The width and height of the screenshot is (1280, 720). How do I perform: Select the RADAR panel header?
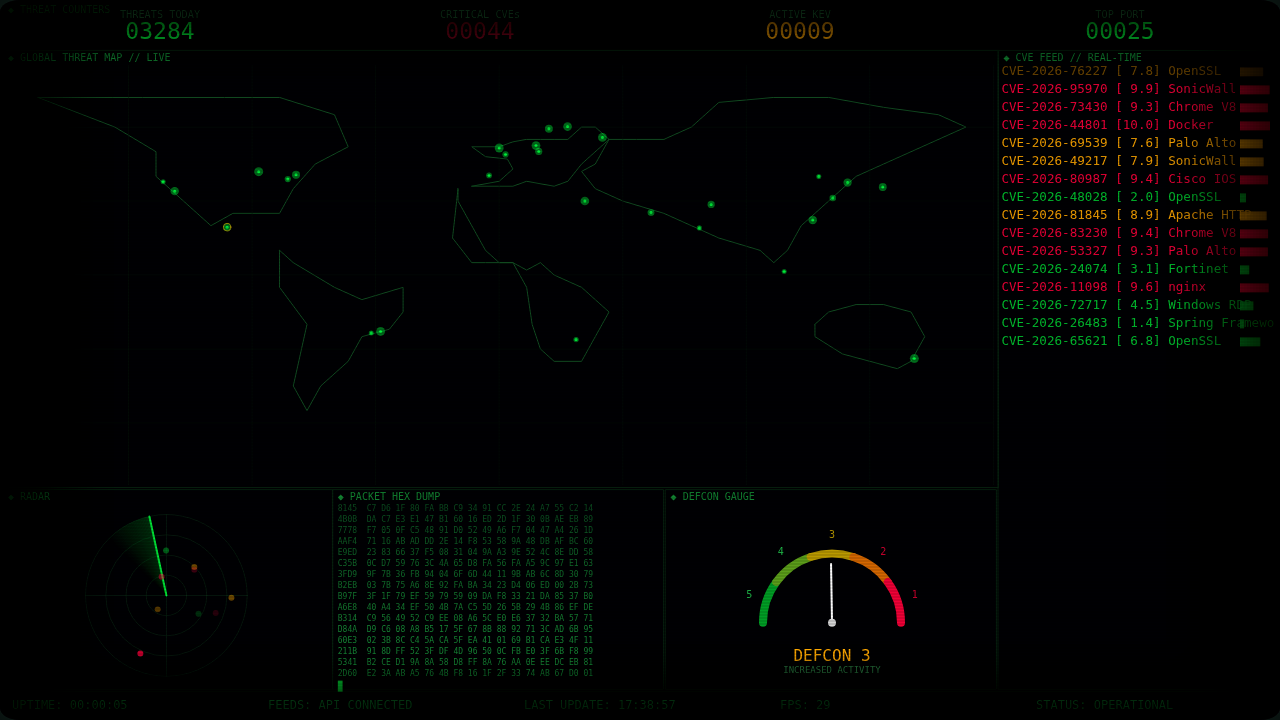pyautogui.click(x=29, y=497)
